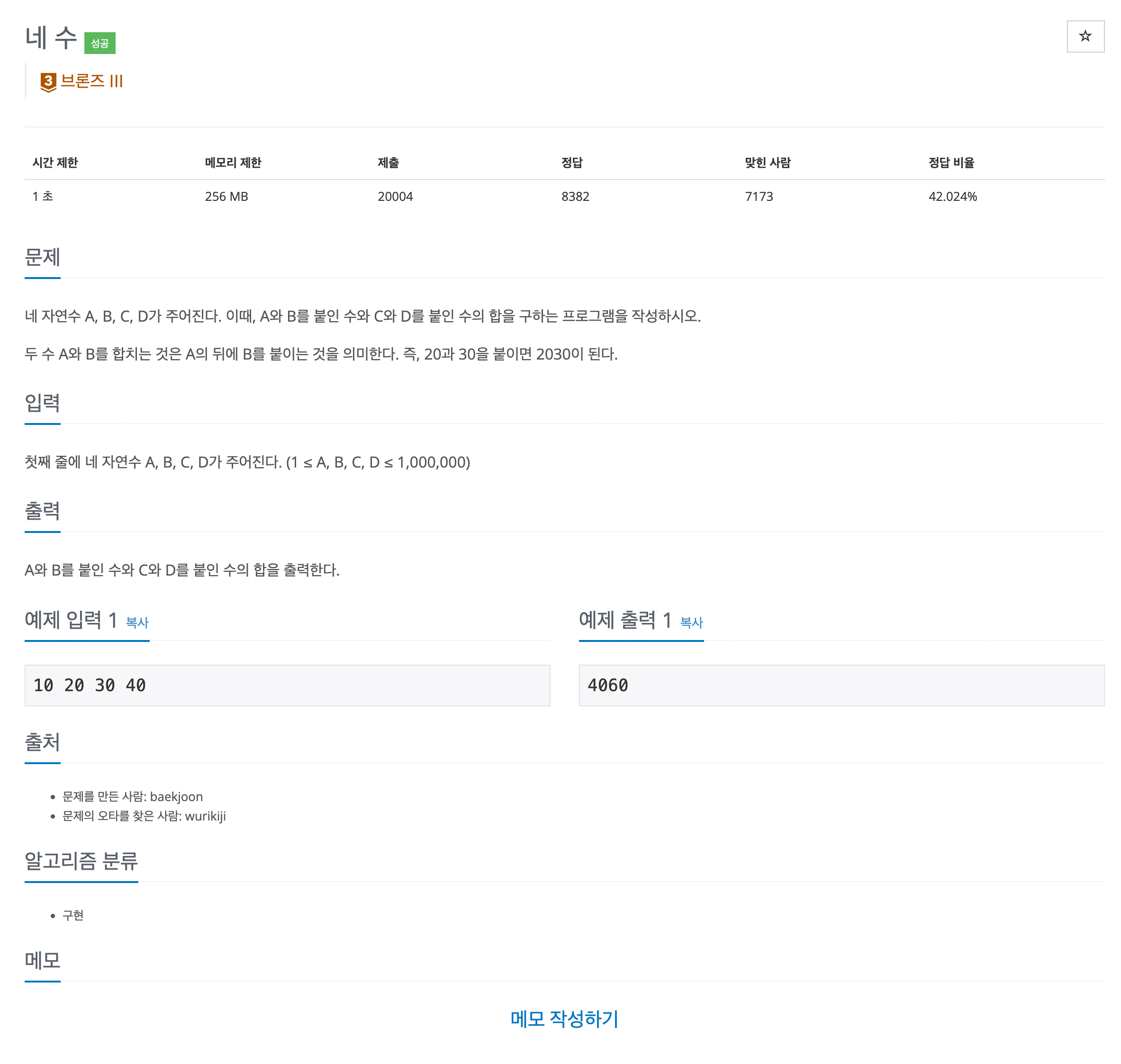Click the star favorite icon

tap(1085, 36)
